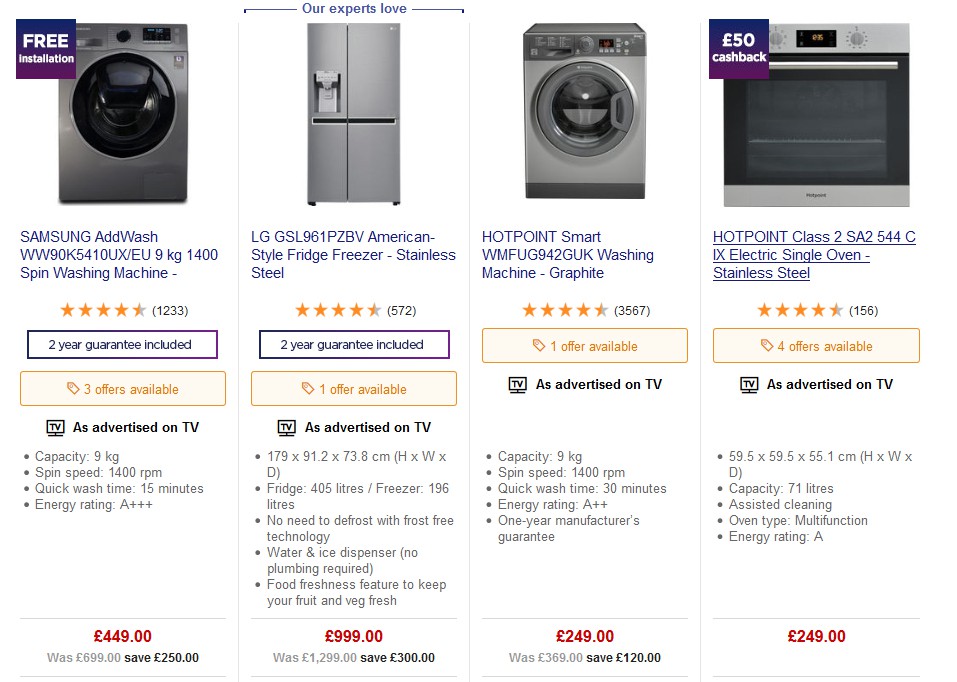Expand LG's 2 year guarantee included banner
Image resolution: width=957 pixels, height=682 pixels.
354,344
